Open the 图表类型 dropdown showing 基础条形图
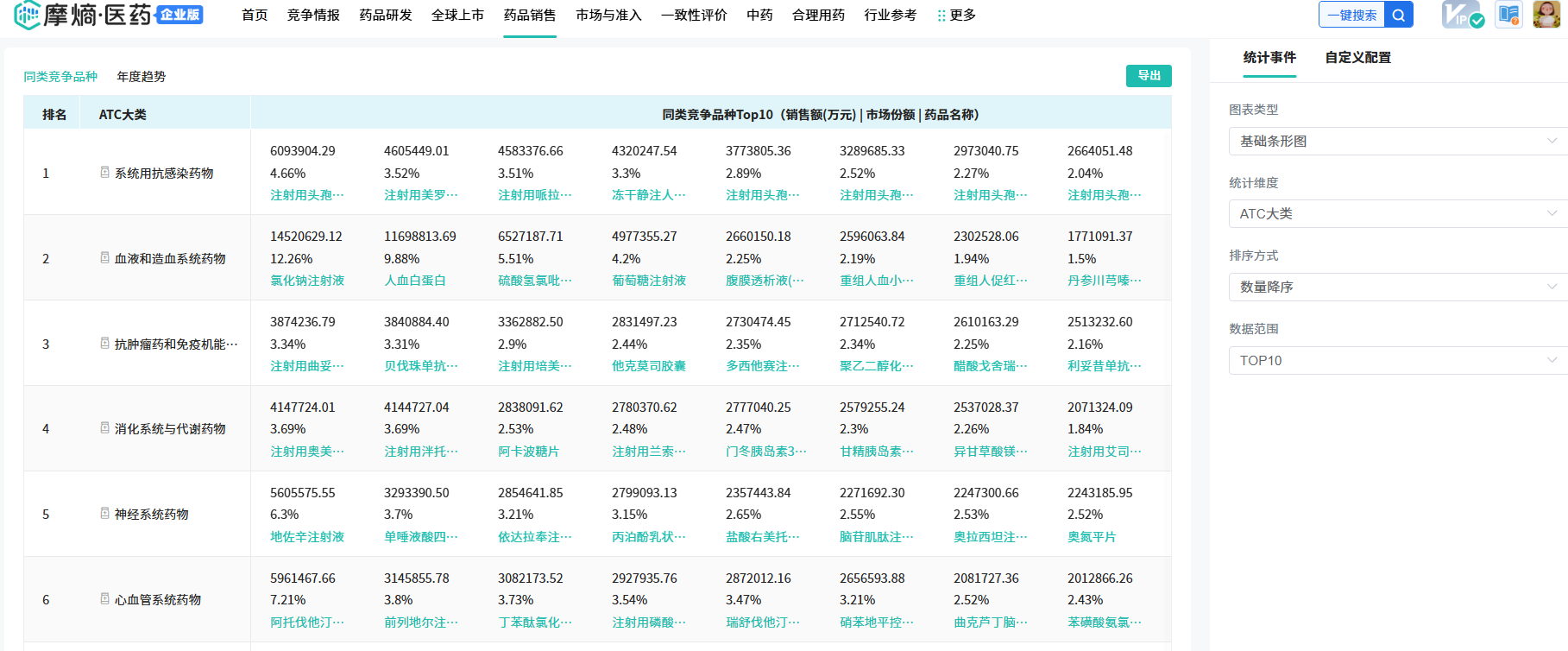The image size is (1568, 651). pyautogui.click(x=1397, y=141)
